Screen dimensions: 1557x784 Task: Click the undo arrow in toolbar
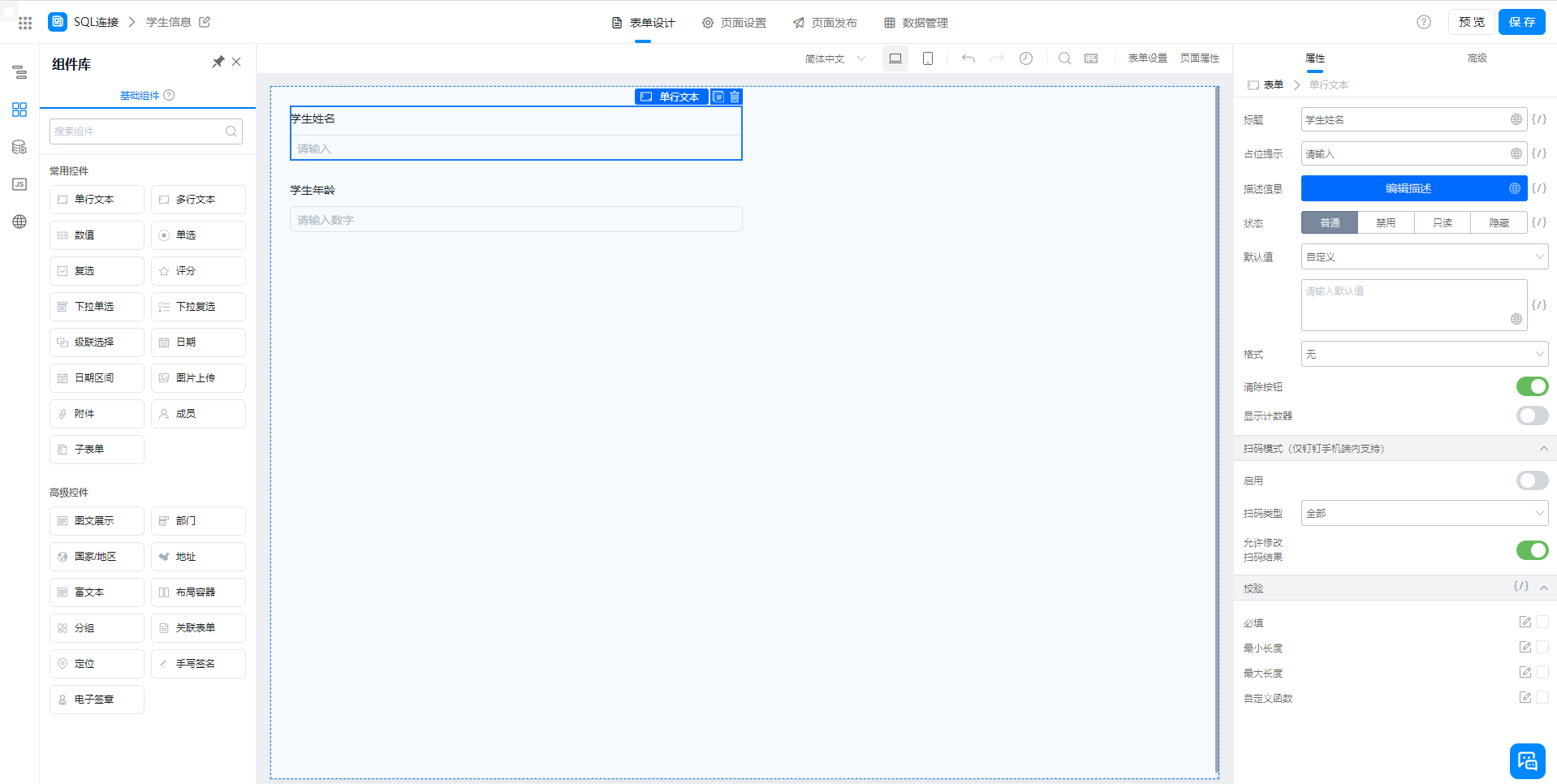[968, 58]
